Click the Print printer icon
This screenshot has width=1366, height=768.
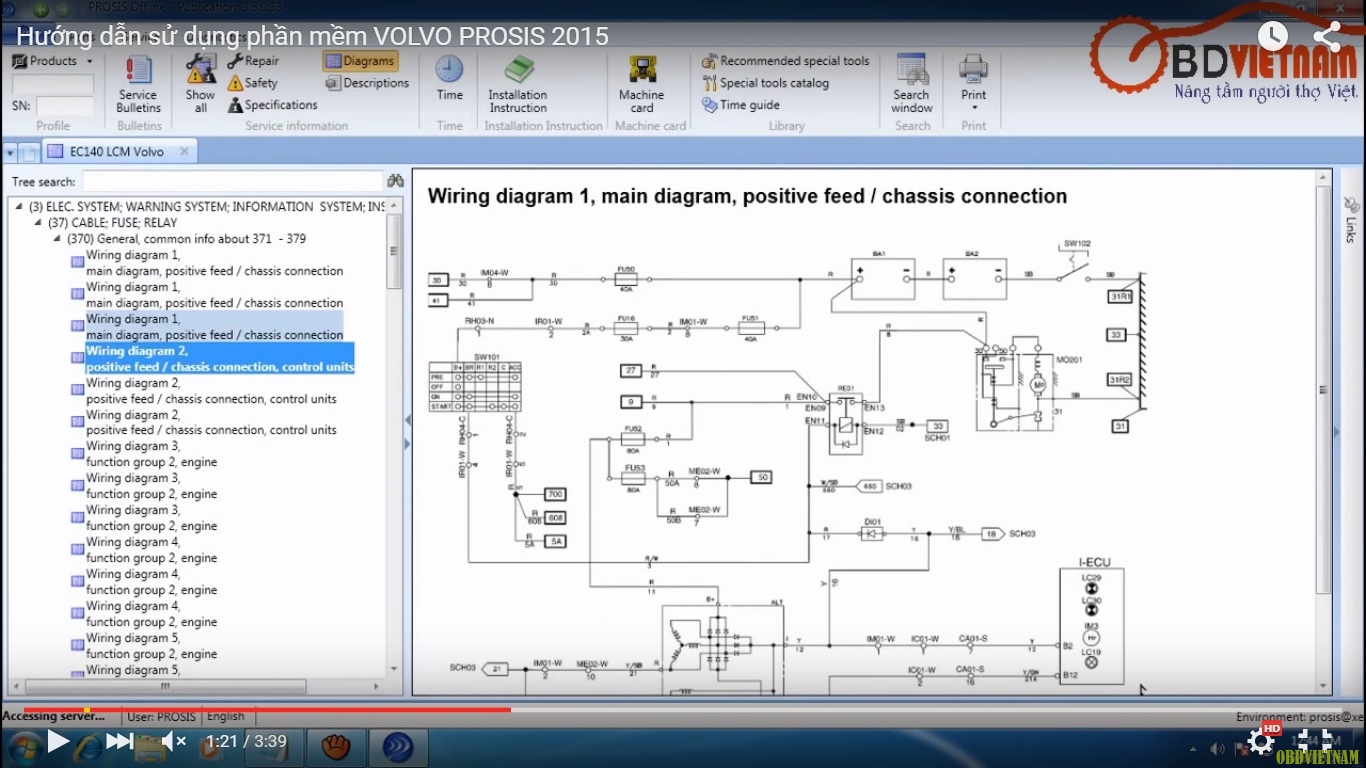(974, 68)
